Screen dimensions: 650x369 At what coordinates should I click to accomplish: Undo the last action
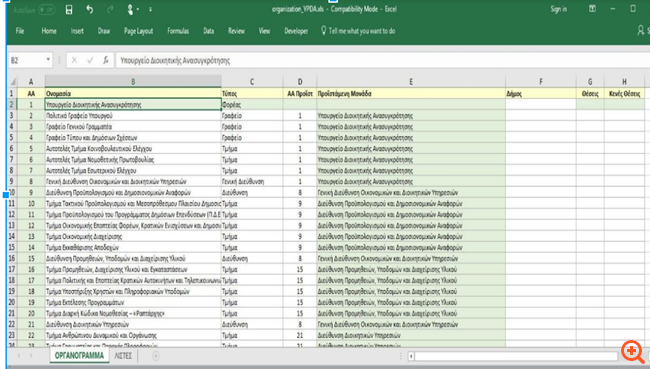(90, 9)
